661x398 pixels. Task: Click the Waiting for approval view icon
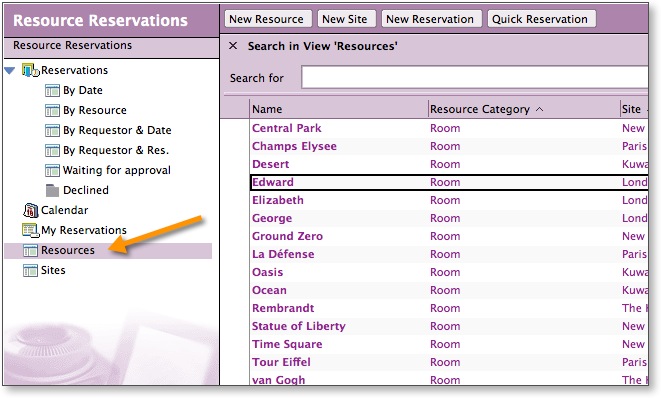pyautogui.click(x=52, y=170)
